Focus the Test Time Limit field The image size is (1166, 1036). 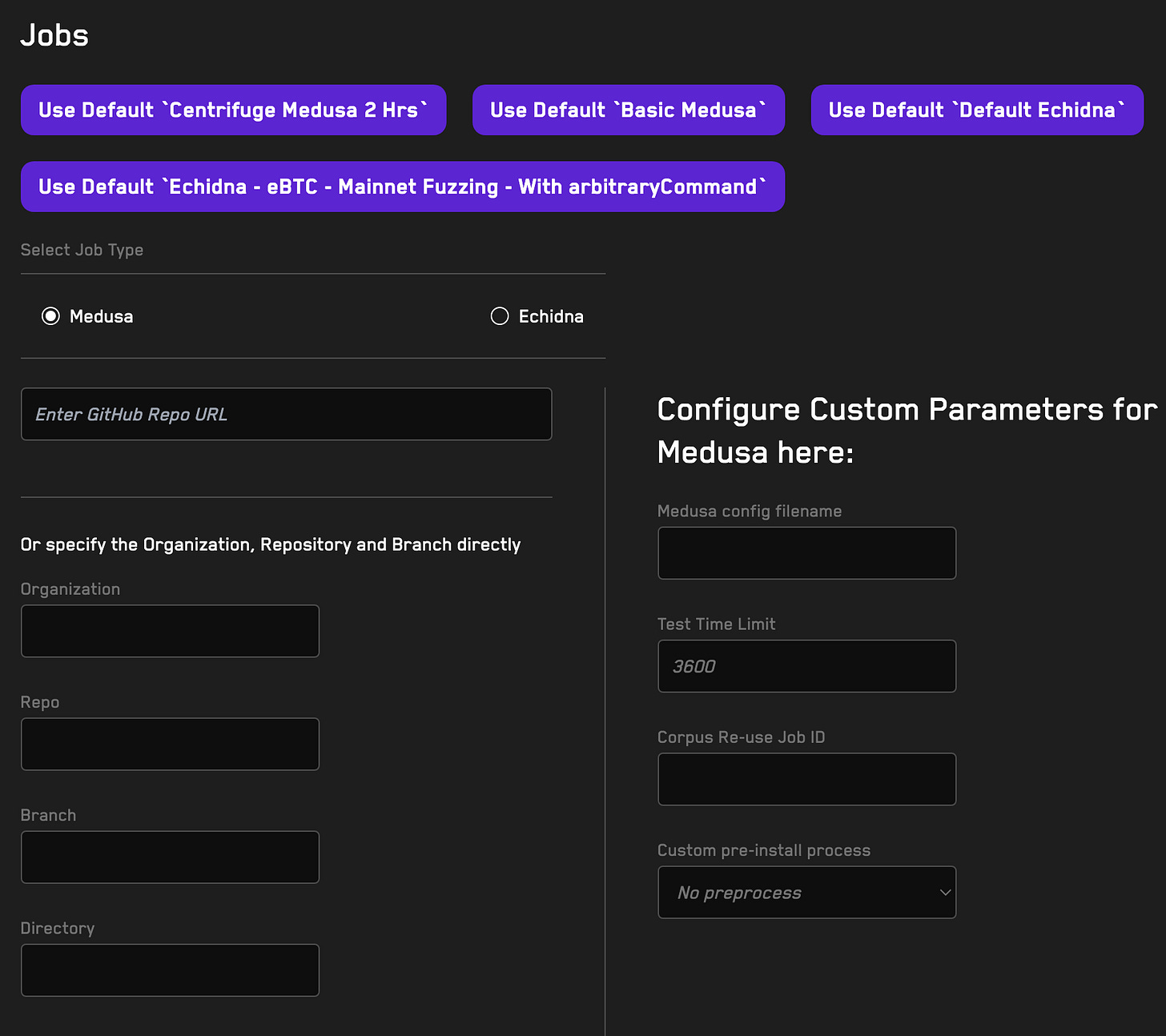807,666
